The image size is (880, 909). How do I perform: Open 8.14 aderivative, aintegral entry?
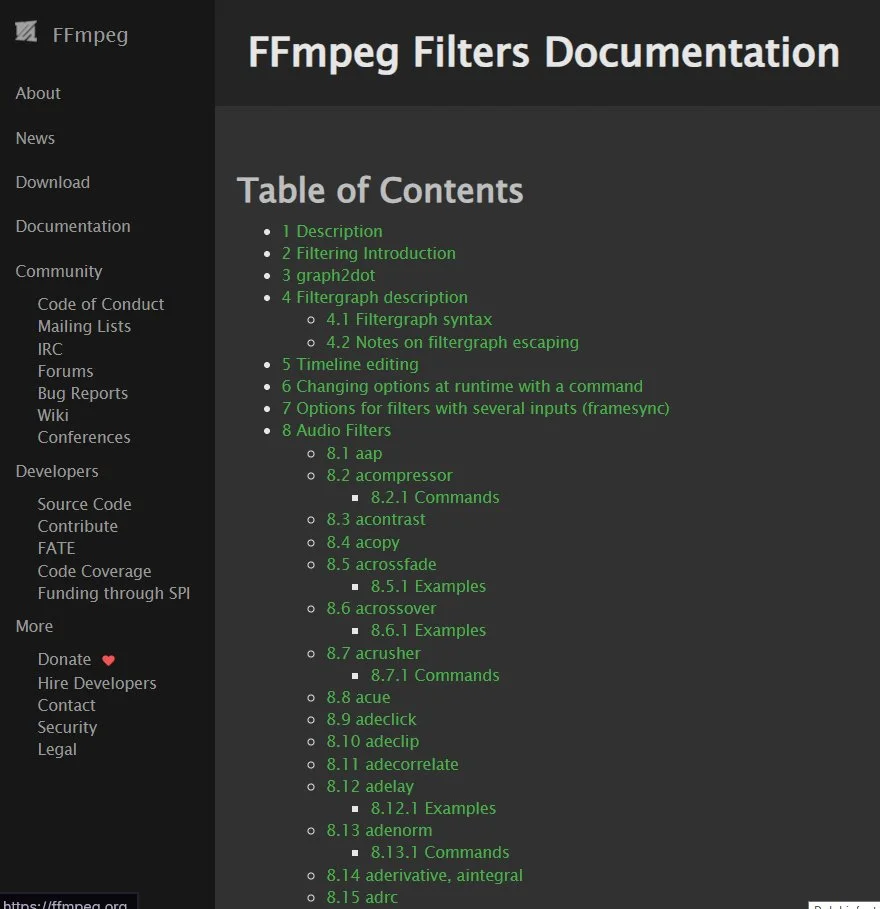coord(425,875)
